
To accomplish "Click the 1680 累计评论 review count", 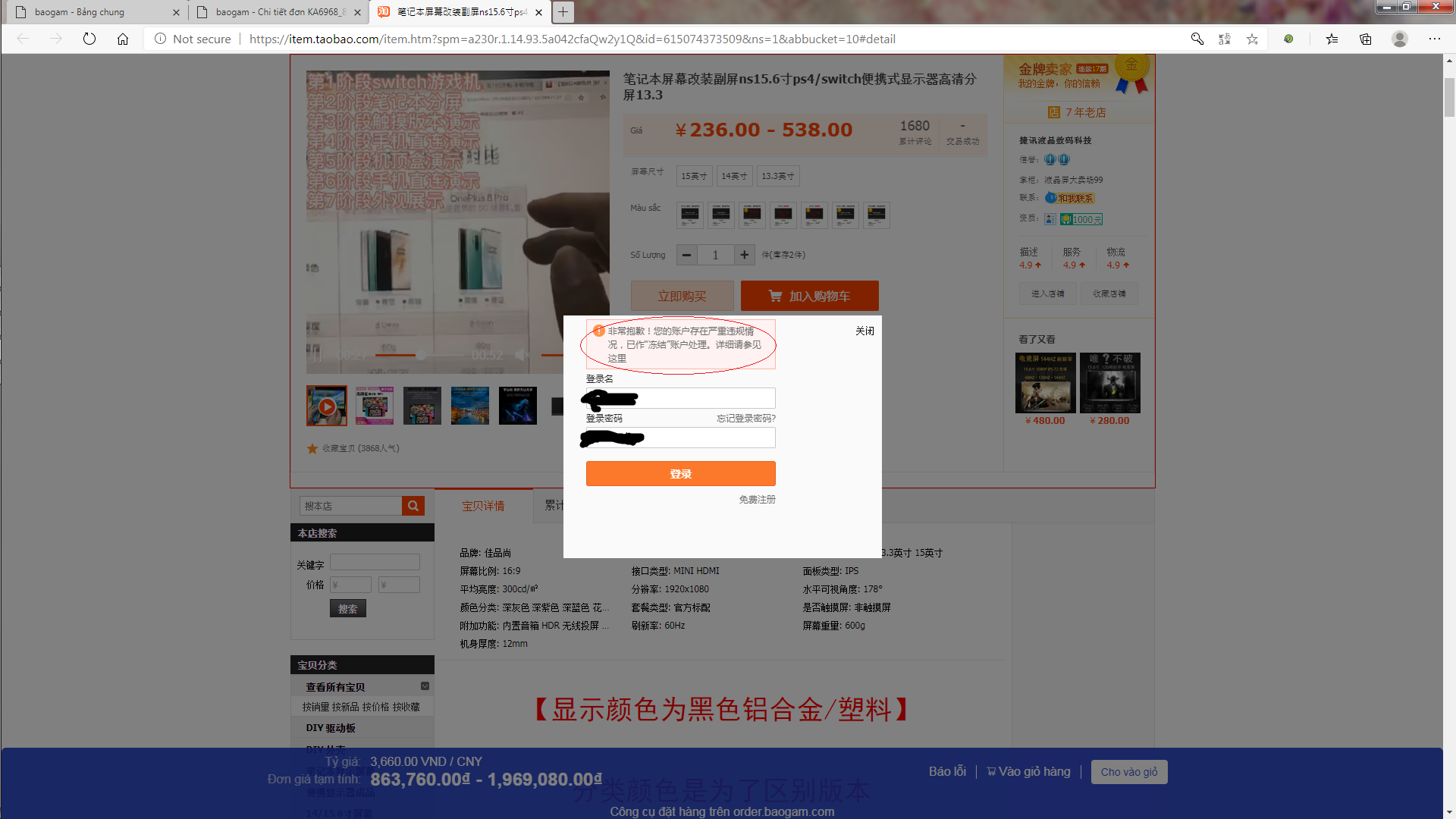I will [x=915, y=133].
